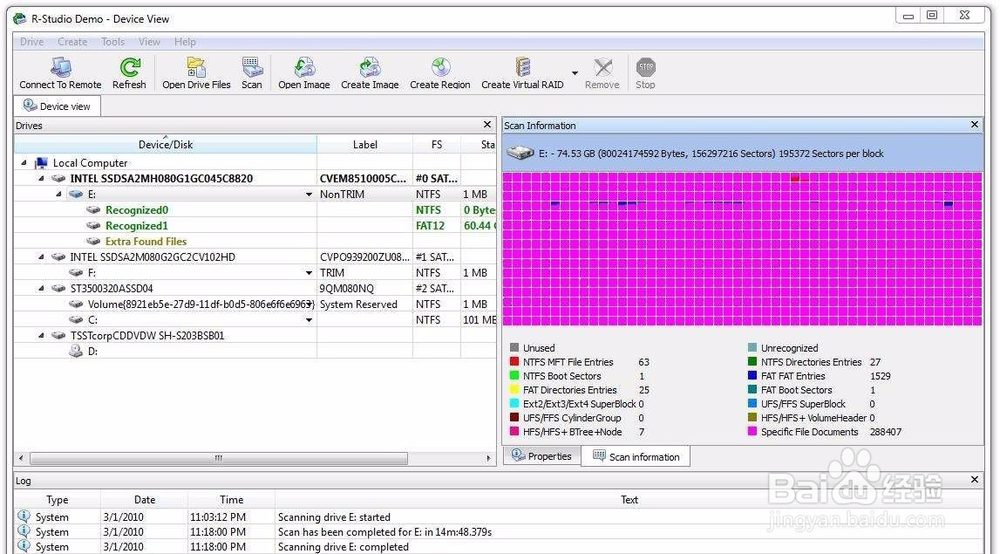The width and height of the screenshot is (1000, 554).
Task: Click the NTFS Boot Sectors green swatch
Action: point(514,375)
